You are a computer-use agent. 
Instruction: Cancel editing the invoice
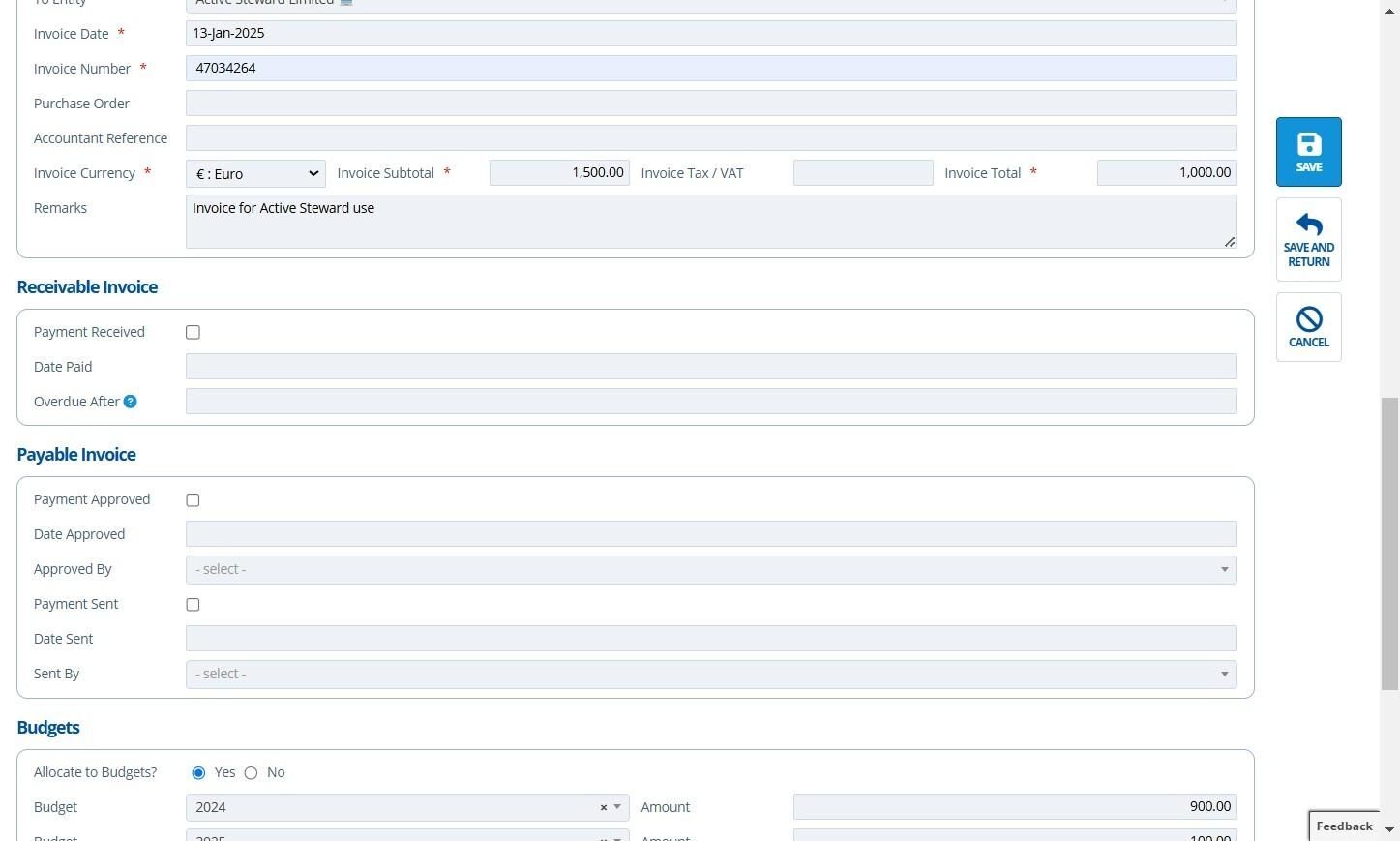coord(1308,327)
